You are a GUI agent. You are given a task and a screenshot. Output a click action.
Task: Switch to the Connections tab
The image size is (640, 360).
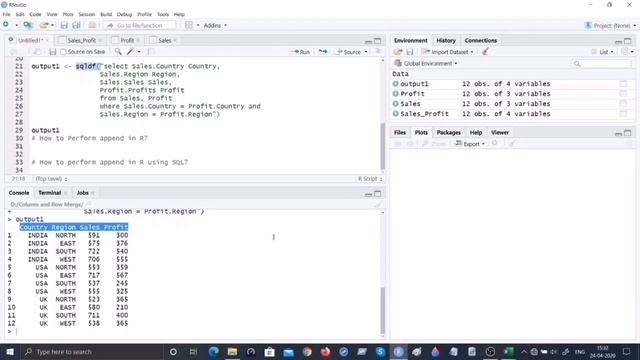tap(480, 40)
